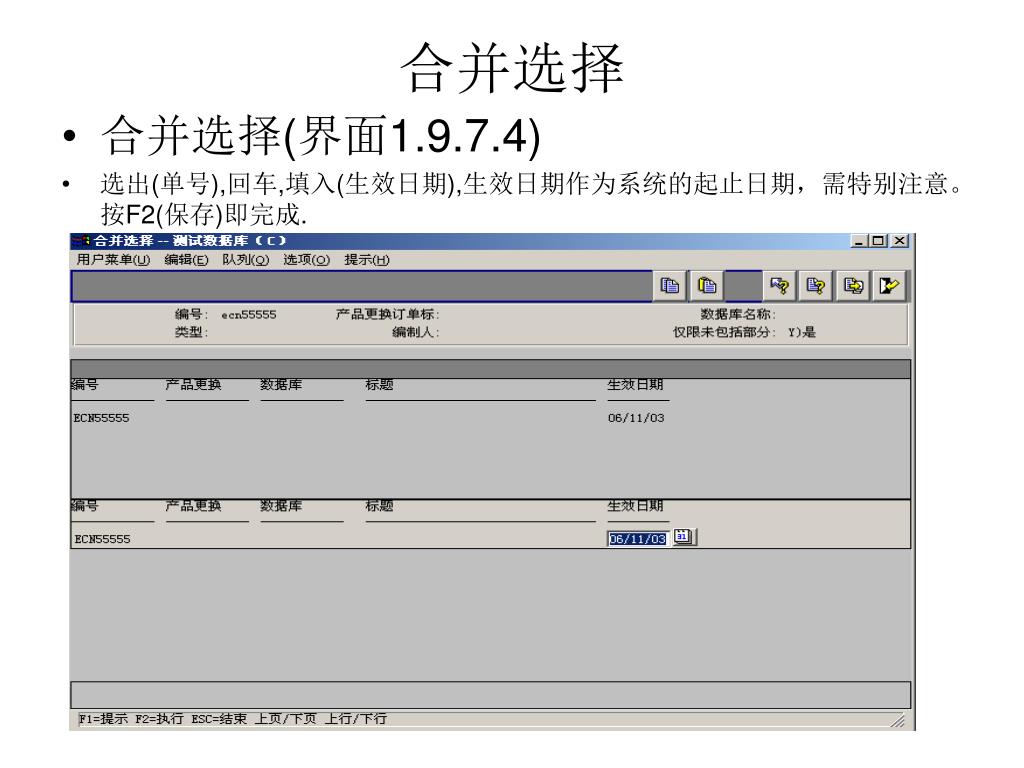Click the upper 数据库 column header
This screenshot has height=768, width=1024.
(x=281, y=385)
